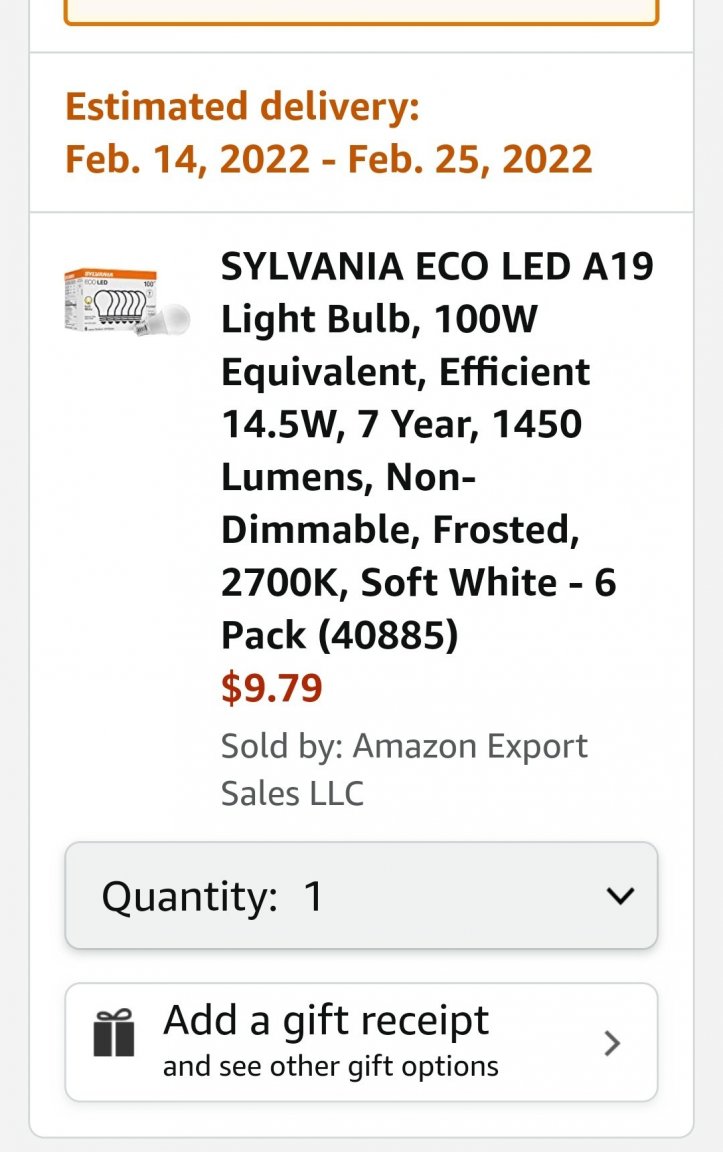The height and width of the screenshot is (1152, 723).
Task: Add a gift receipt
Action: tap(325, 1020)
